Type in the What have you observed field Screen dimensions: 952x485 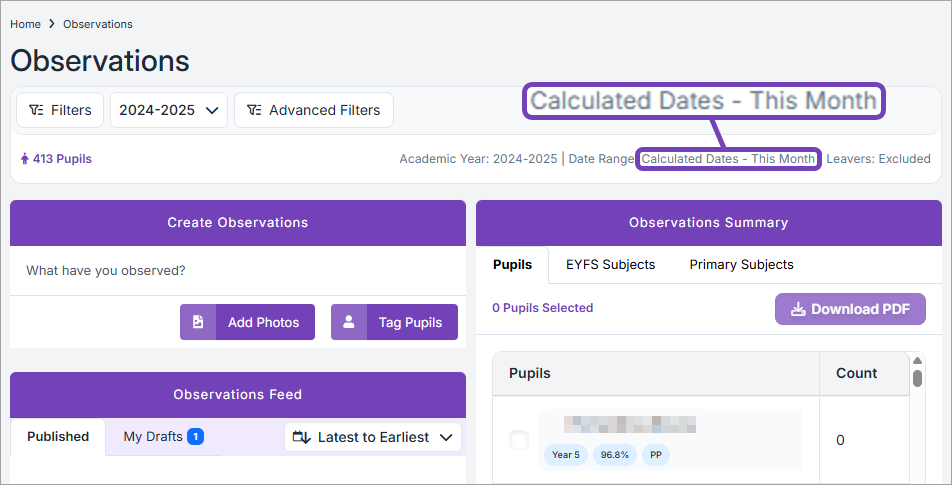point(237,270)
